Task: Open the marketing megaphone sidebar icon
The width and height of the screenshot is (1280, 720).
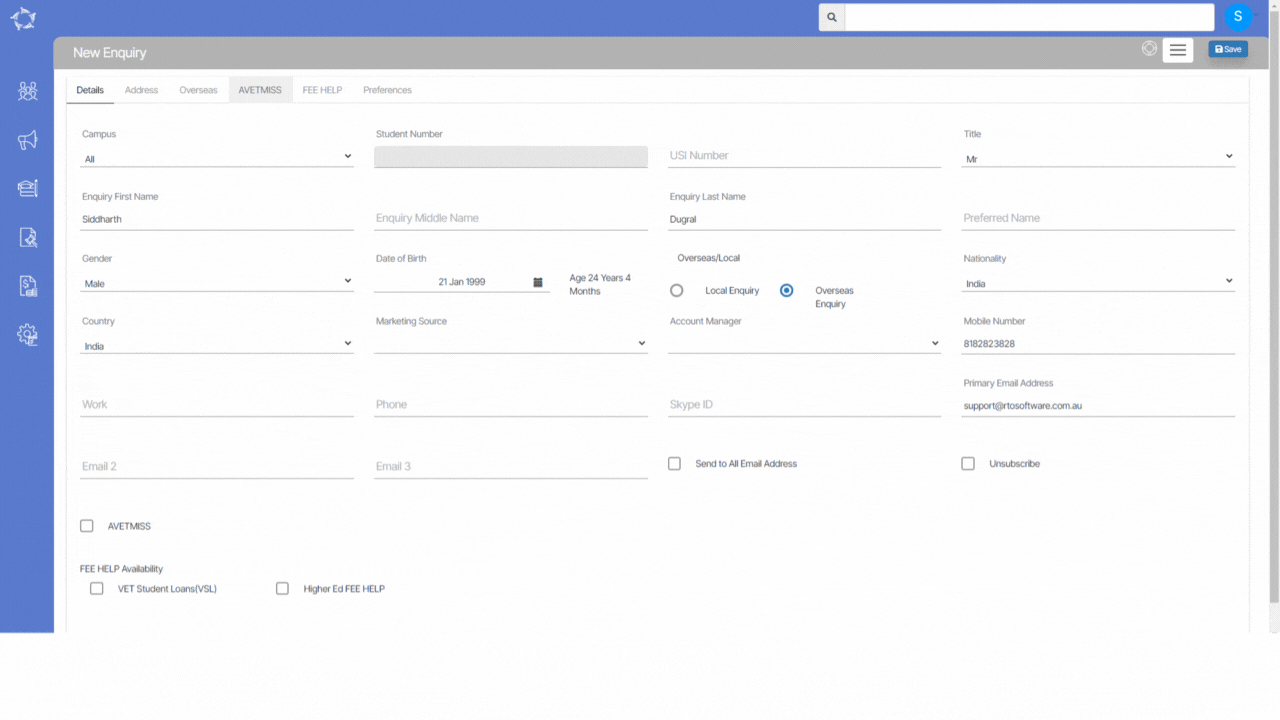Action: point(27,140)
